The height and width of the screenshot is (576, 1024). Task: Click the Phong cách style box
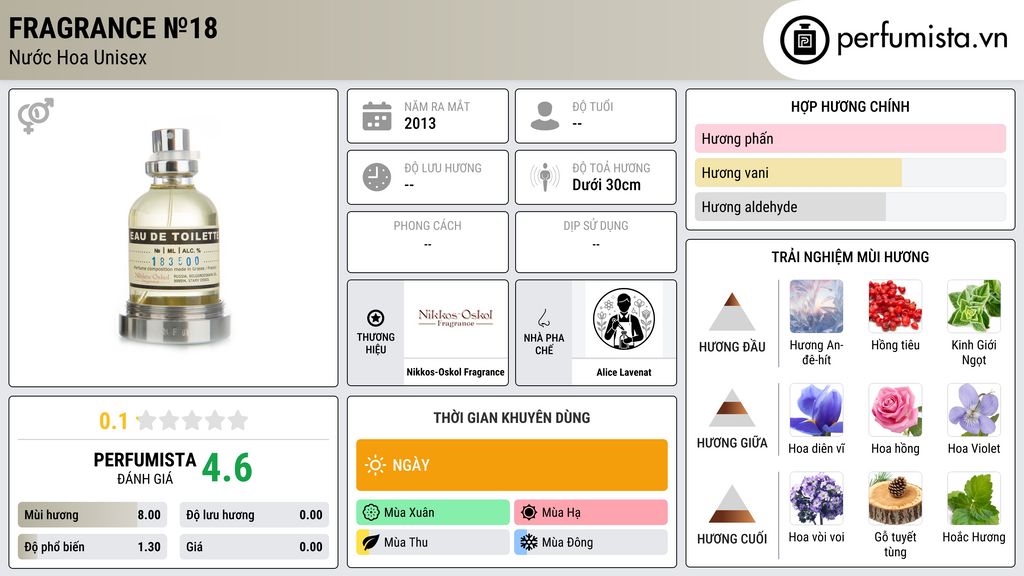[428, 242]
